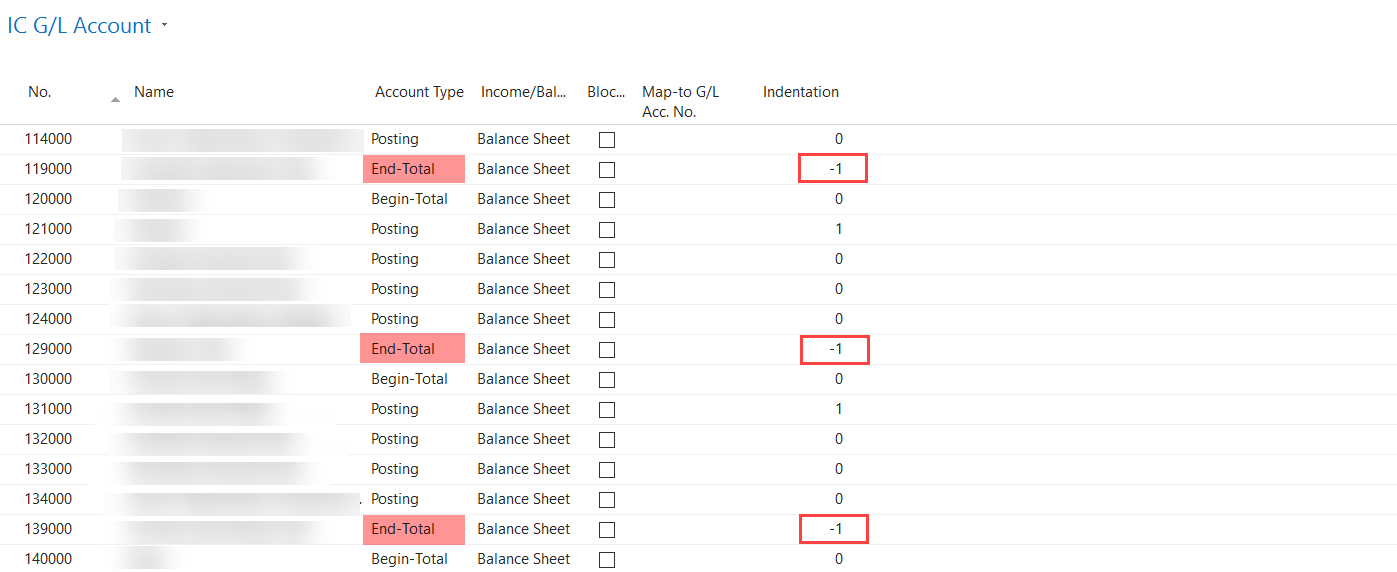Screen dimensions: 1397x572
Task: Select account number 123000
Action: click(48, 289)
